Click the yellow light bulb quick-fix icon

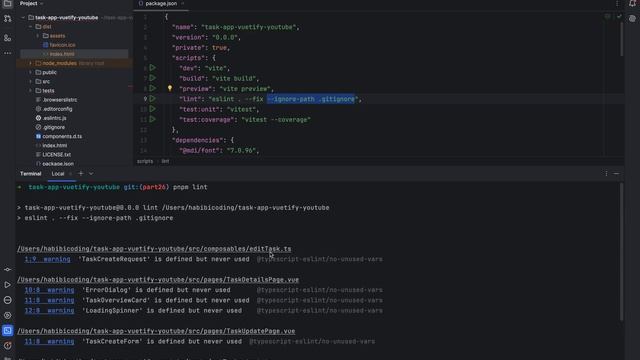170,88
